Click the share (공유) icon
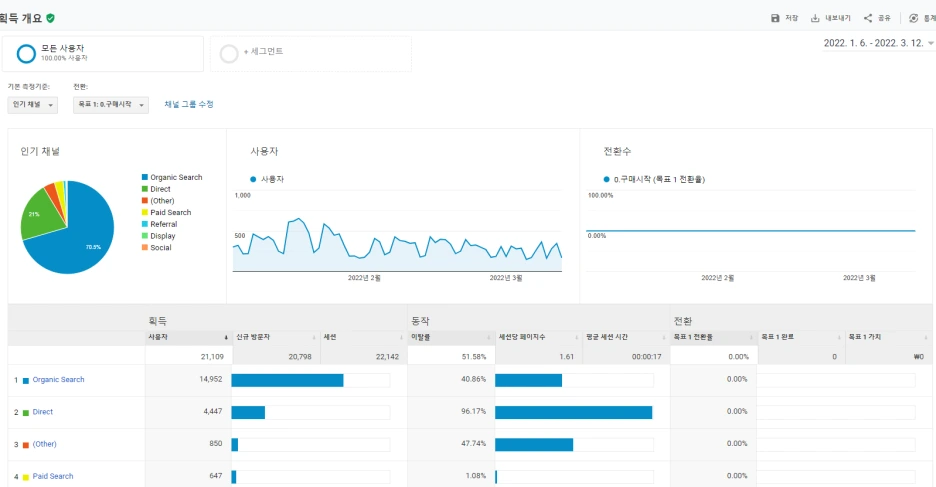Screen dimensions: 936x487 [868, 18]
